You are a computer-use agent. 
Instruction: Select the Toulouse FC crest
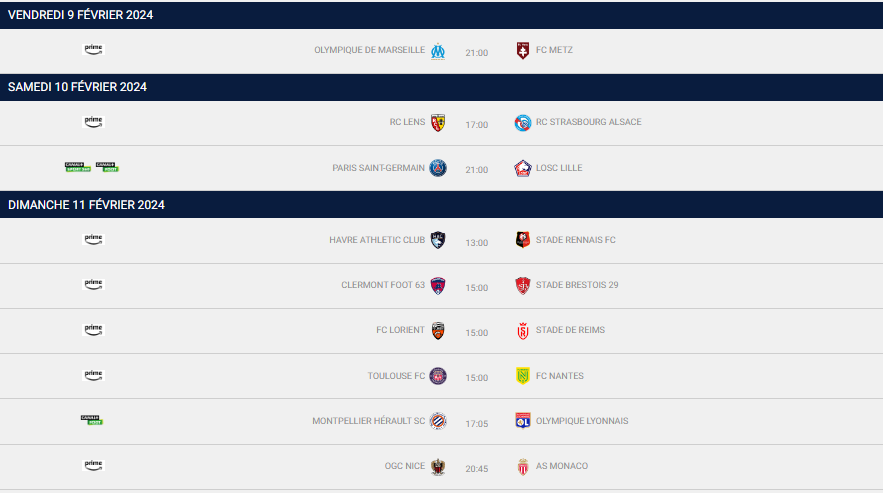[x=438, y=376]
